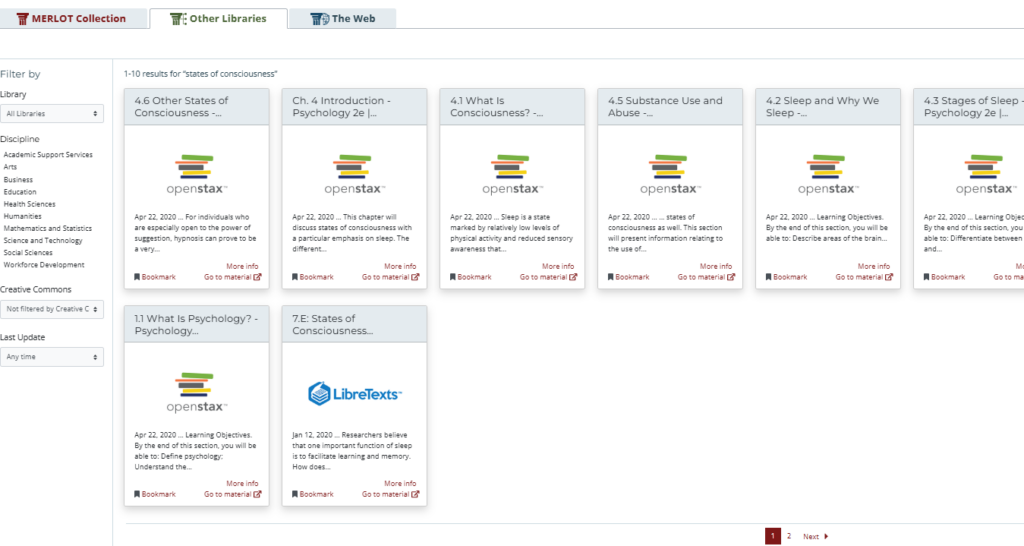Select the Other Libraries tab

tap(219, 18)
